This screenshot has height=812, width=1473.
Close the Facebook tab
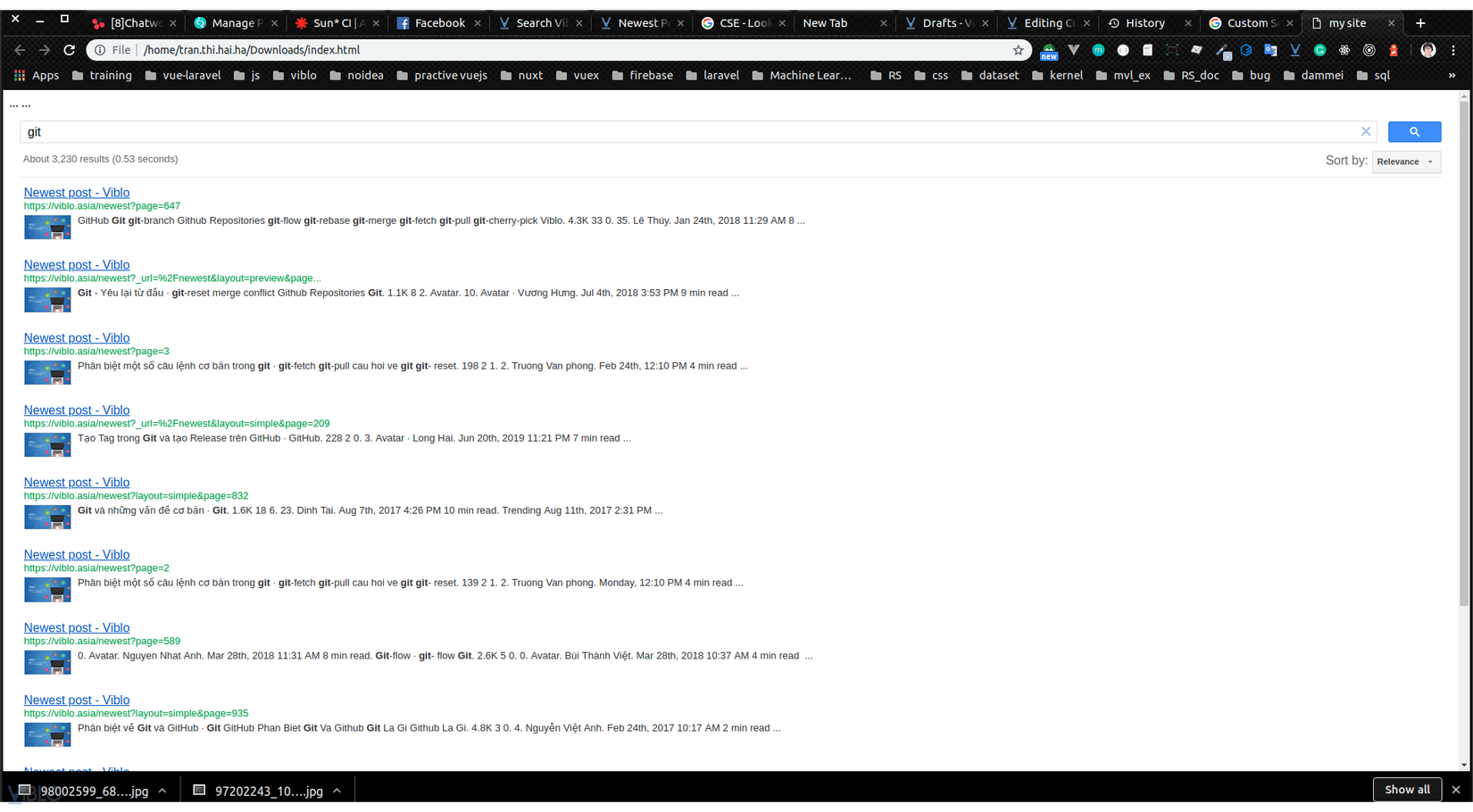pos(478,23)
